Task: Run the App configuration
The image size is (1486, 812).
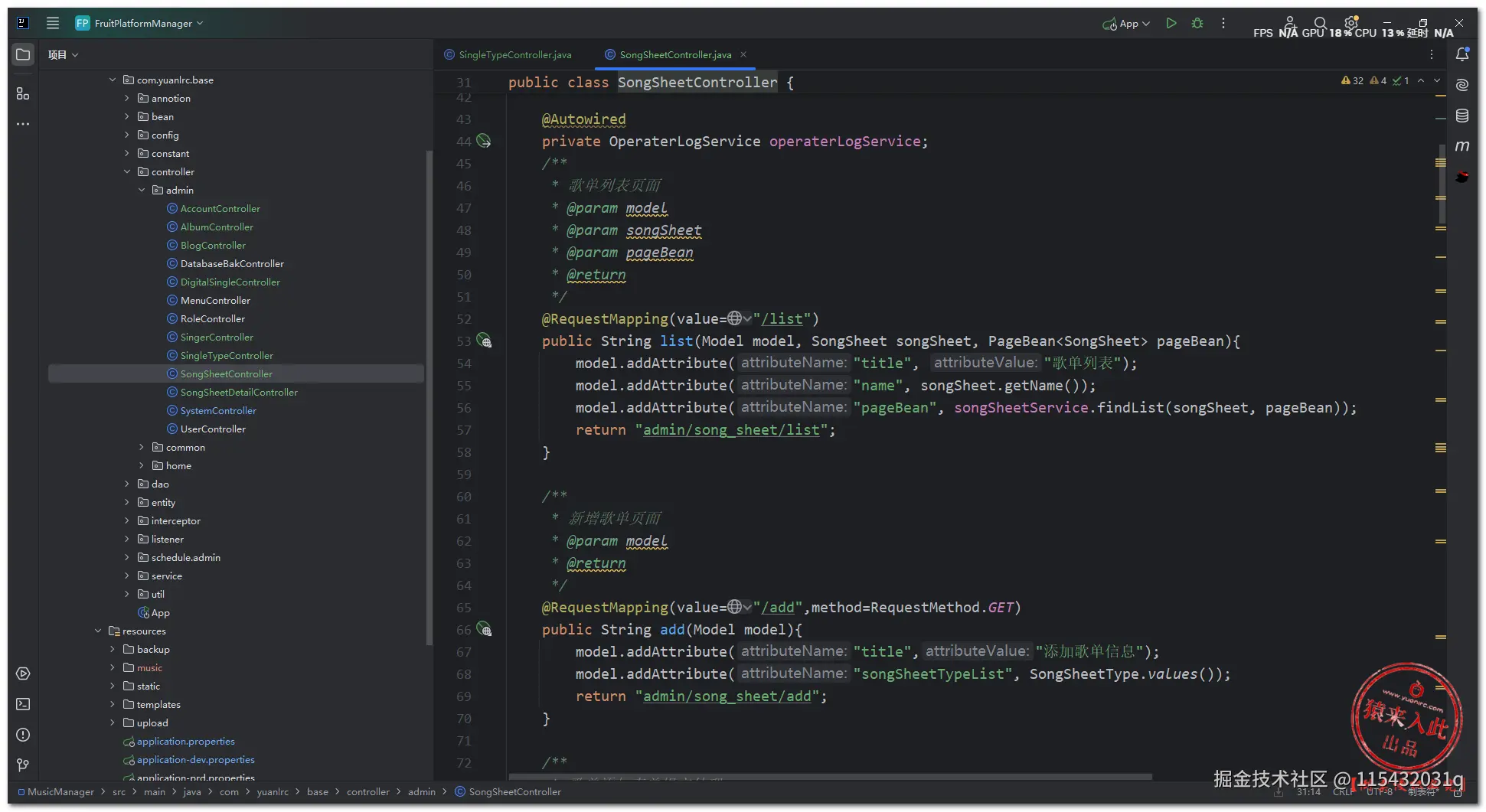Action: click(1171, 24)
